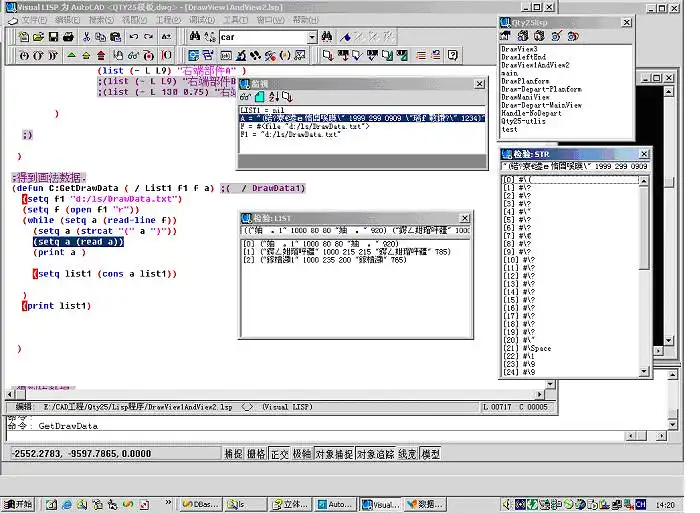This screenshot has width=700, height=513.
Task: Paste with the clipboard toolbar icon
Action: (x=116, y=37)
